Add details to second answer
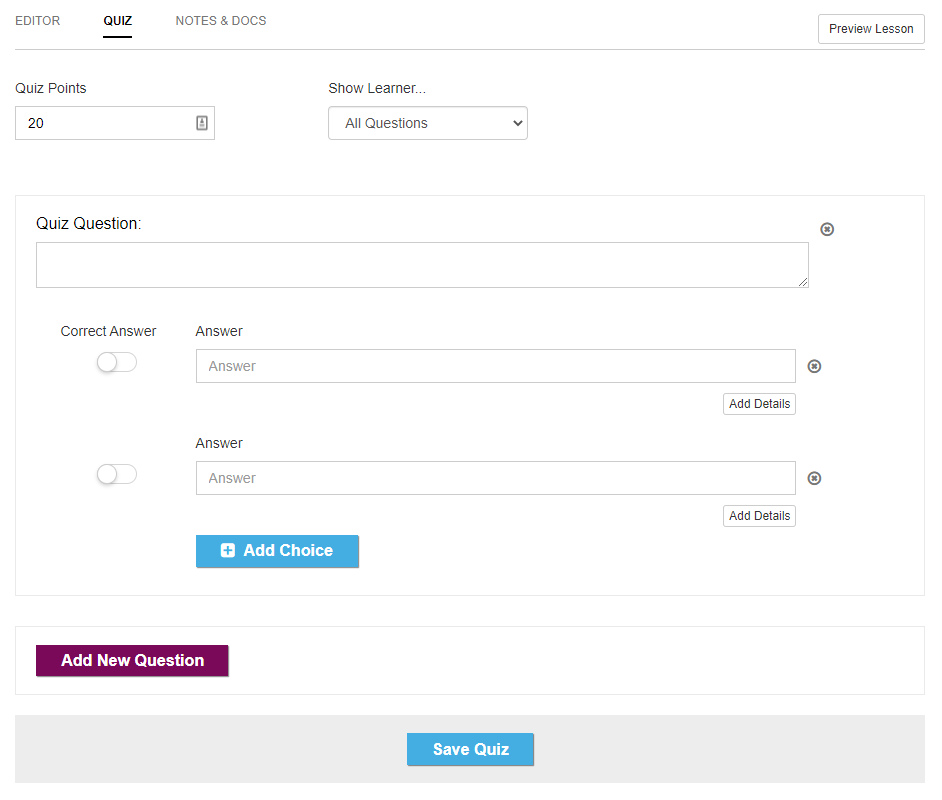The height and width of the screenshot is (800, 942). [x=759, y=515]
